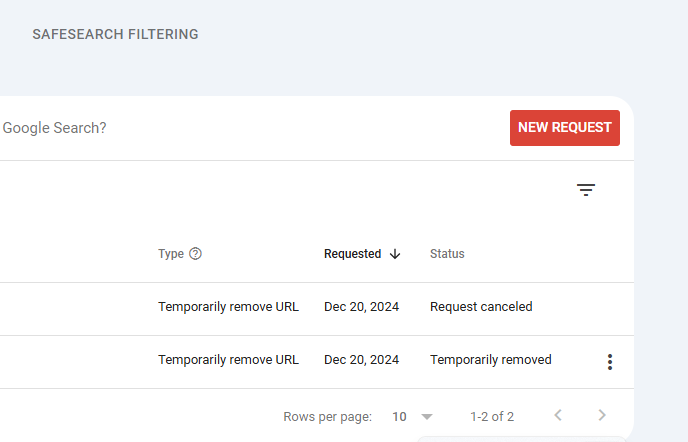Click the 1-2 of 2 pagination text
Image resolution: width=688 pixels, height=442 pixels.
tap(492, 416)
